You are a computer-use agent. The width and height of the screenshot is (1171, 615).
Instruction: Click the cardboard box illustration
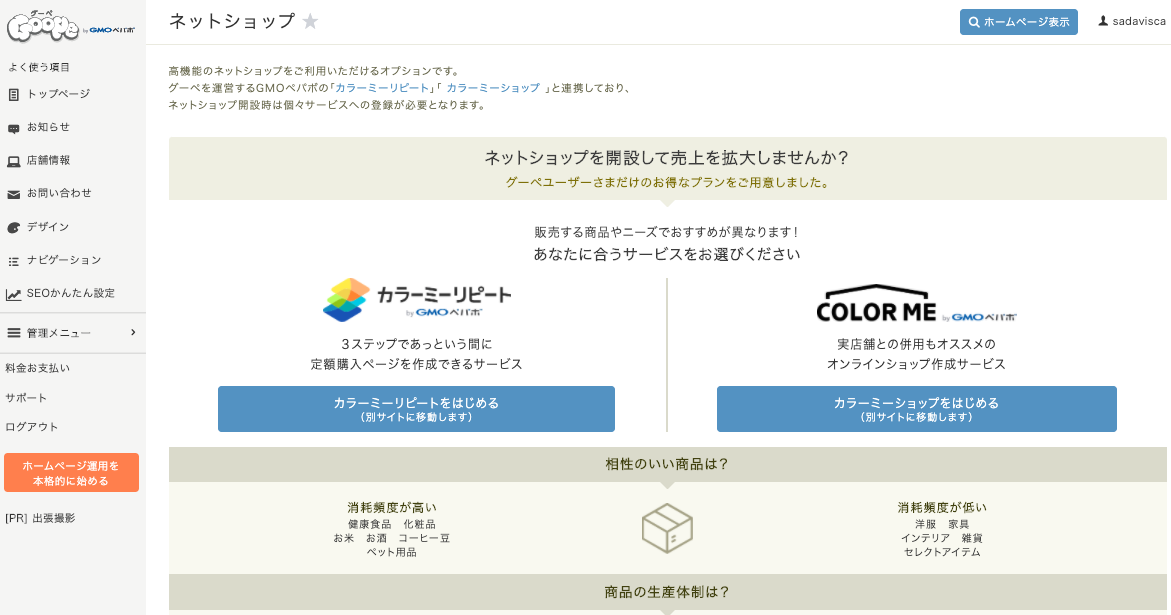coord(668,528)
